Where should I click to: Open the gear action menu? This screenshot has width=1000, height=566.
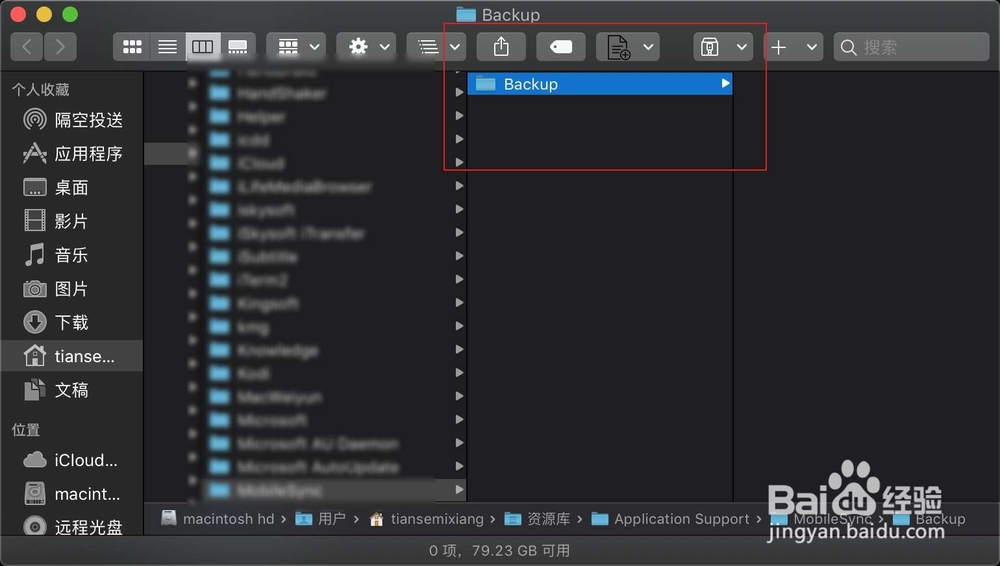366,47
